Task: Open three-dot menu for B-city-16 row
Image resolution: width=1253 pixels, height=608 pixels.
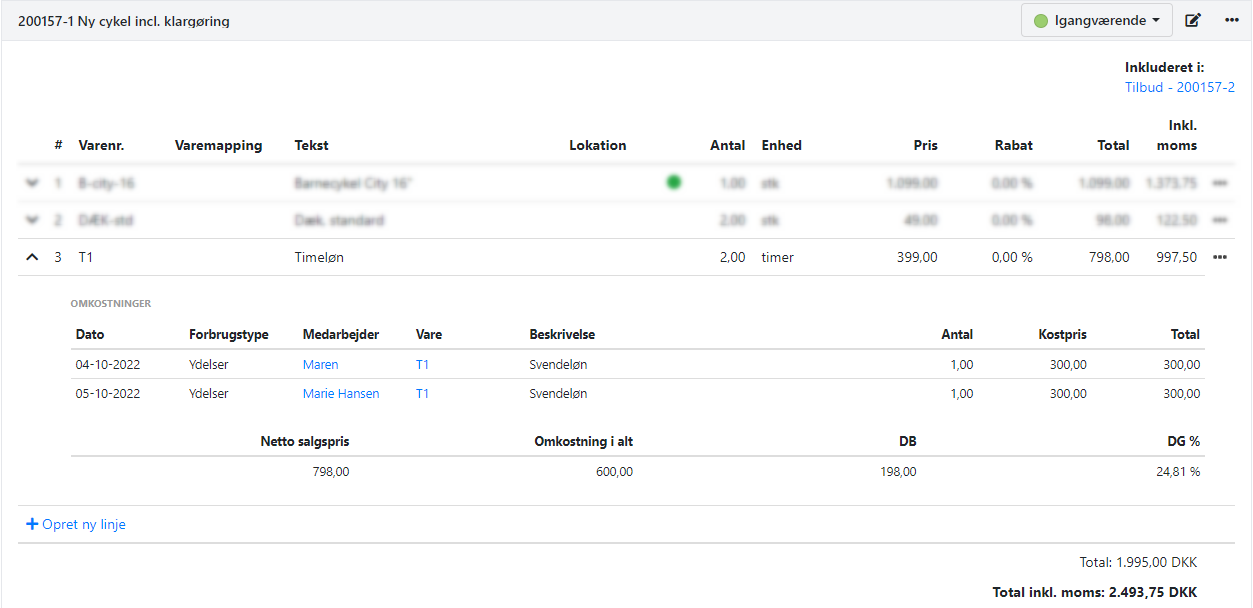Action: pyautogui.click(x=1219, y=183)
